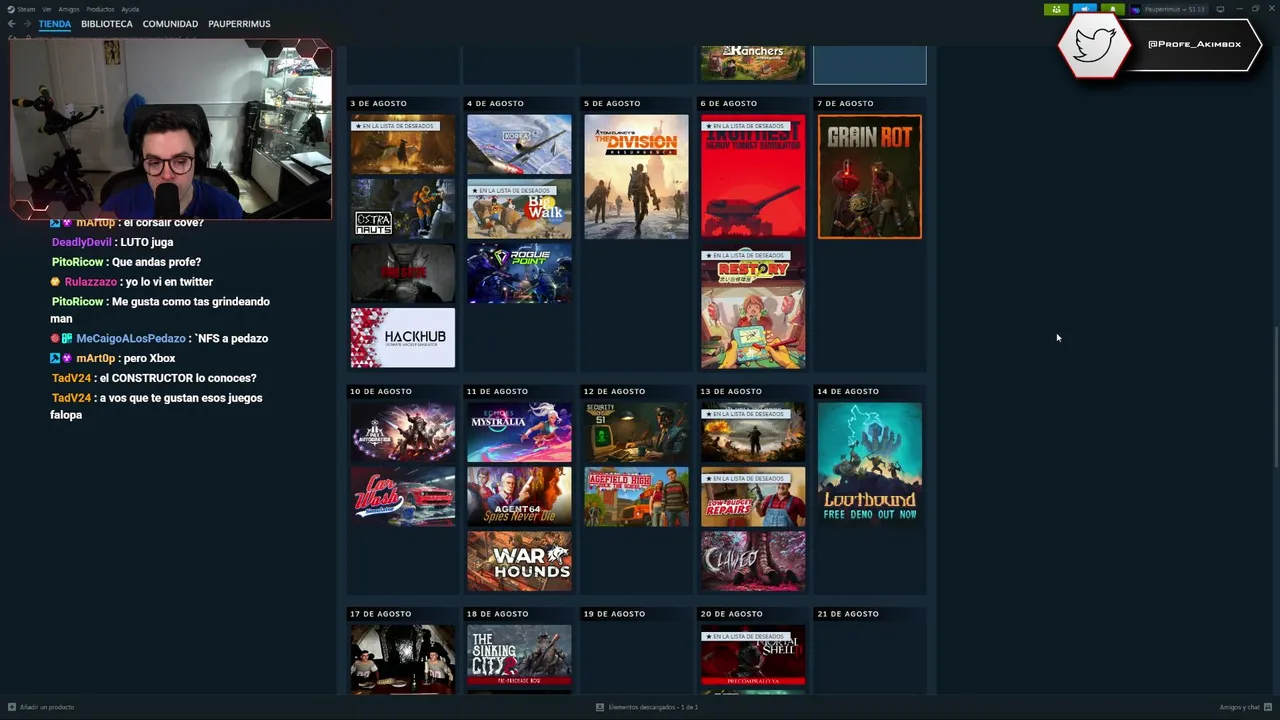Screen dimensions: 1280x720
Task: Open the Security 51 game card
Action: point(636,433)
